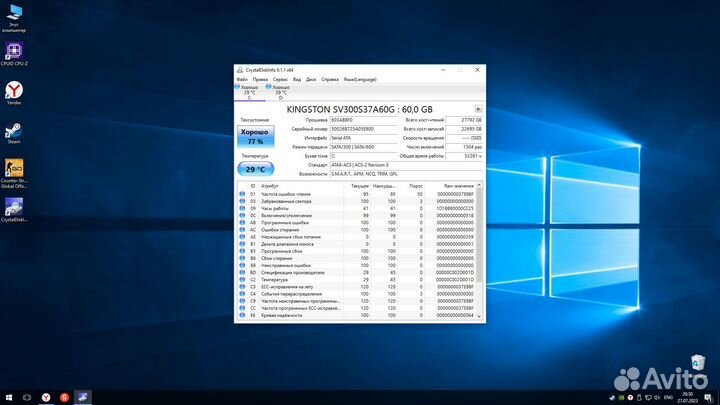Select the C: disk tab
This screenshot has height=405, width=720.
point(250,92)
